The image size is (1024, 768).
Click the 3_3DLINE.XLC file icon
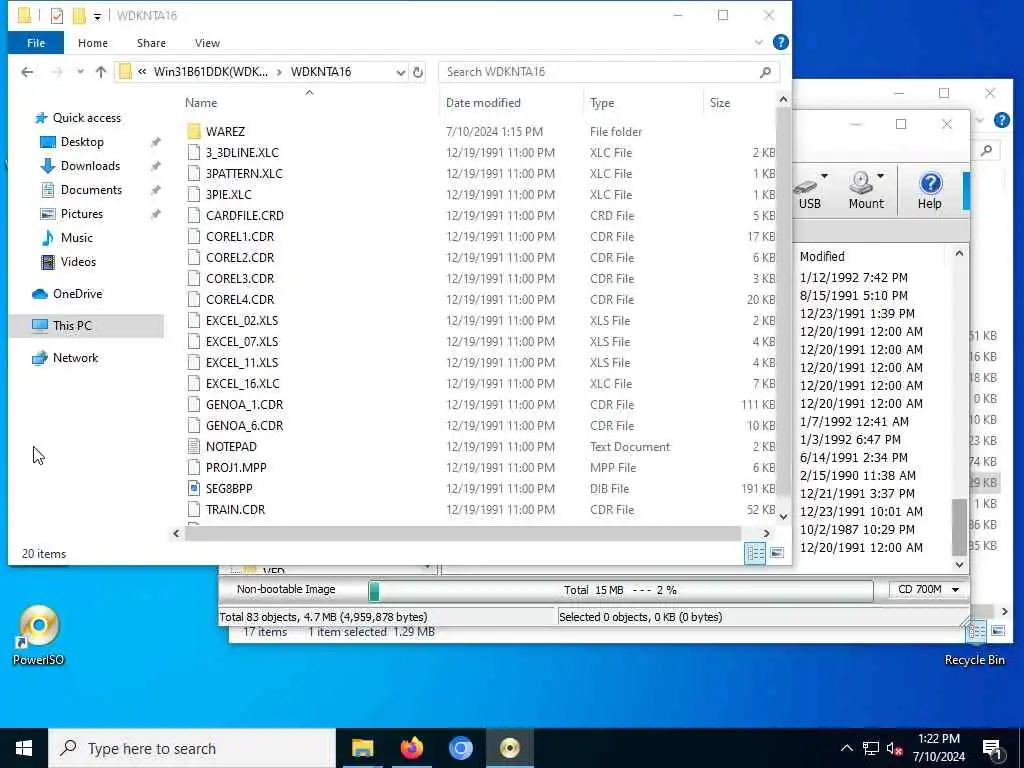tap(193, 152)
